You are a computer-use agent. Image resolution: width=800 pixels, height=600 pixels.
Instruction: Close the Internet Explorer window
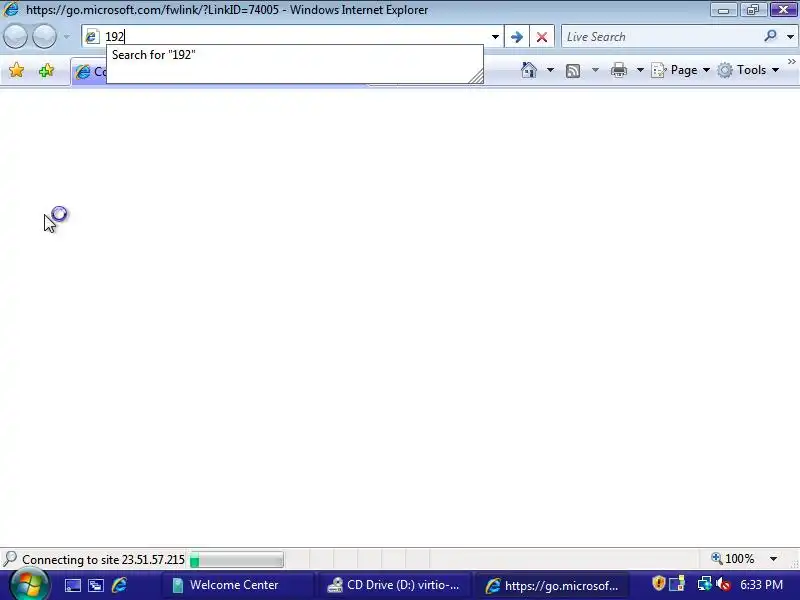pos(783,9)
